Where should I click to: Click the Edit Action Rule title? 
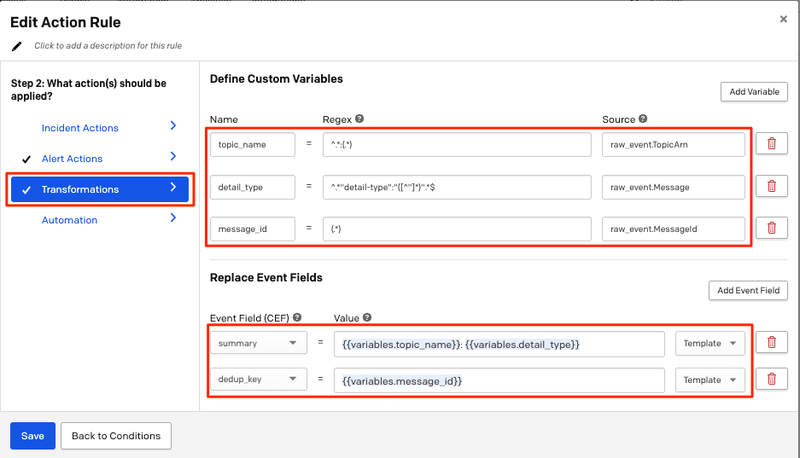click(x=65, y=22)
